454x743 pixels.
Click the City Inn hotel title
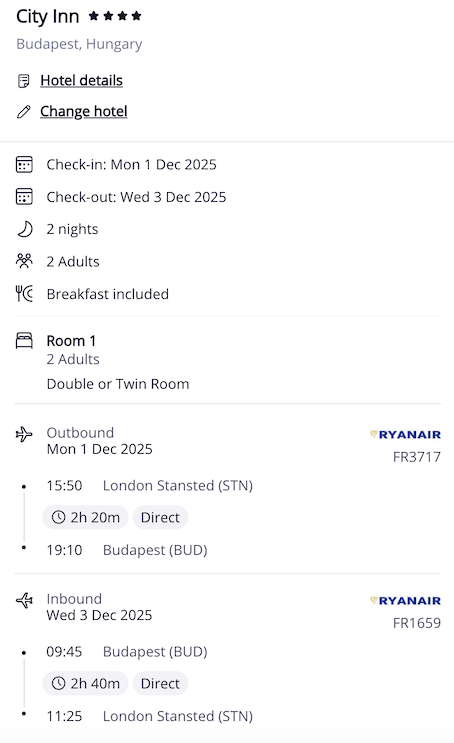click(47, 17)
